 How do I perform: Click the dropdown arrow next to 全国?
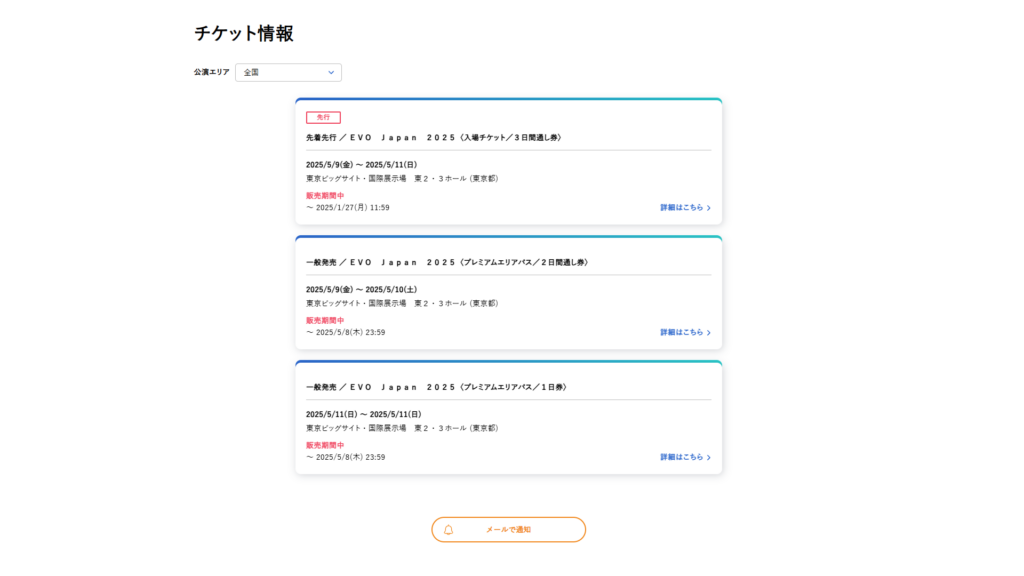click(x=331, y=72)
